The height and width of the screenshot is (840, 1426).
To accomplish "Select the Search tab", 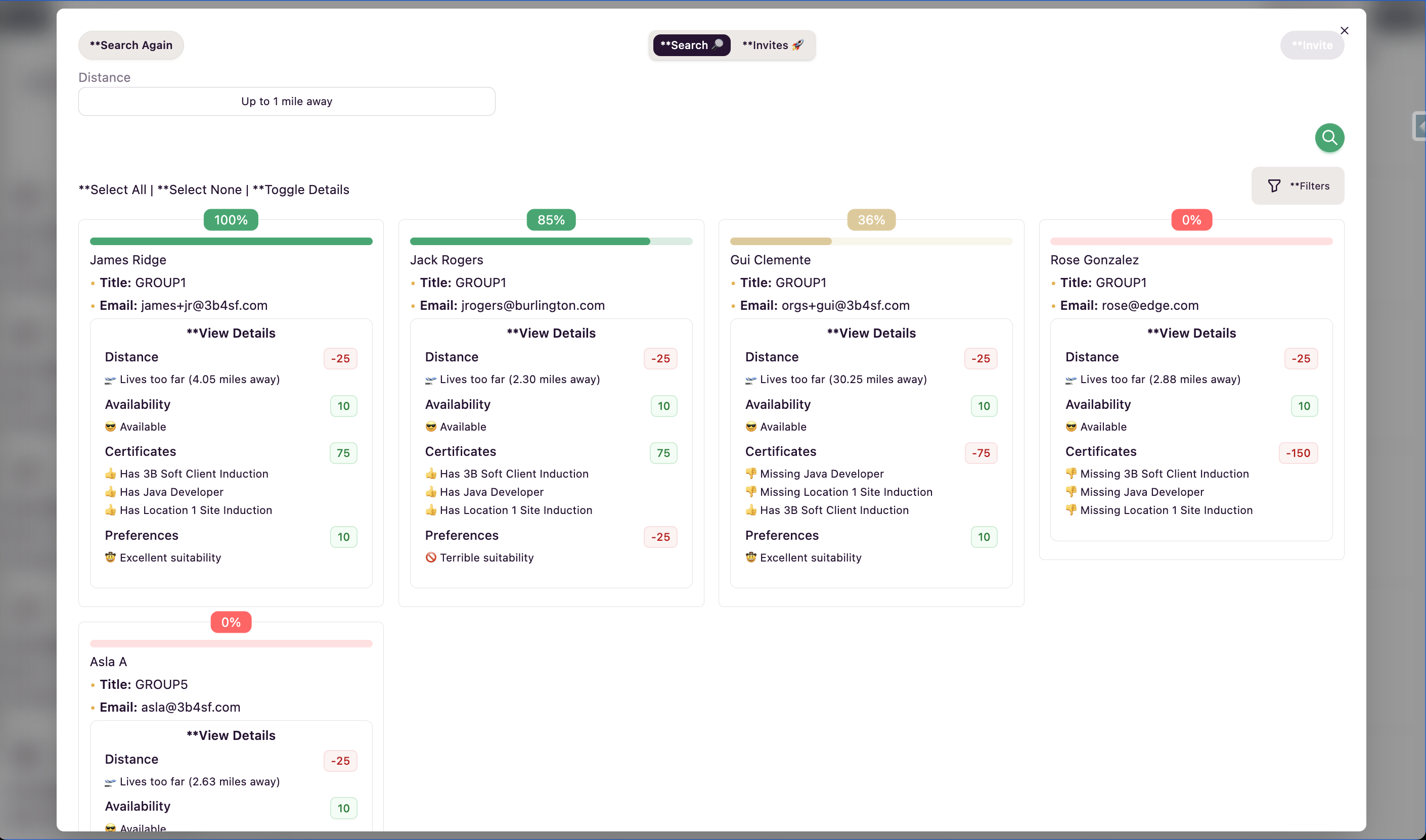I will pos(691,45).
